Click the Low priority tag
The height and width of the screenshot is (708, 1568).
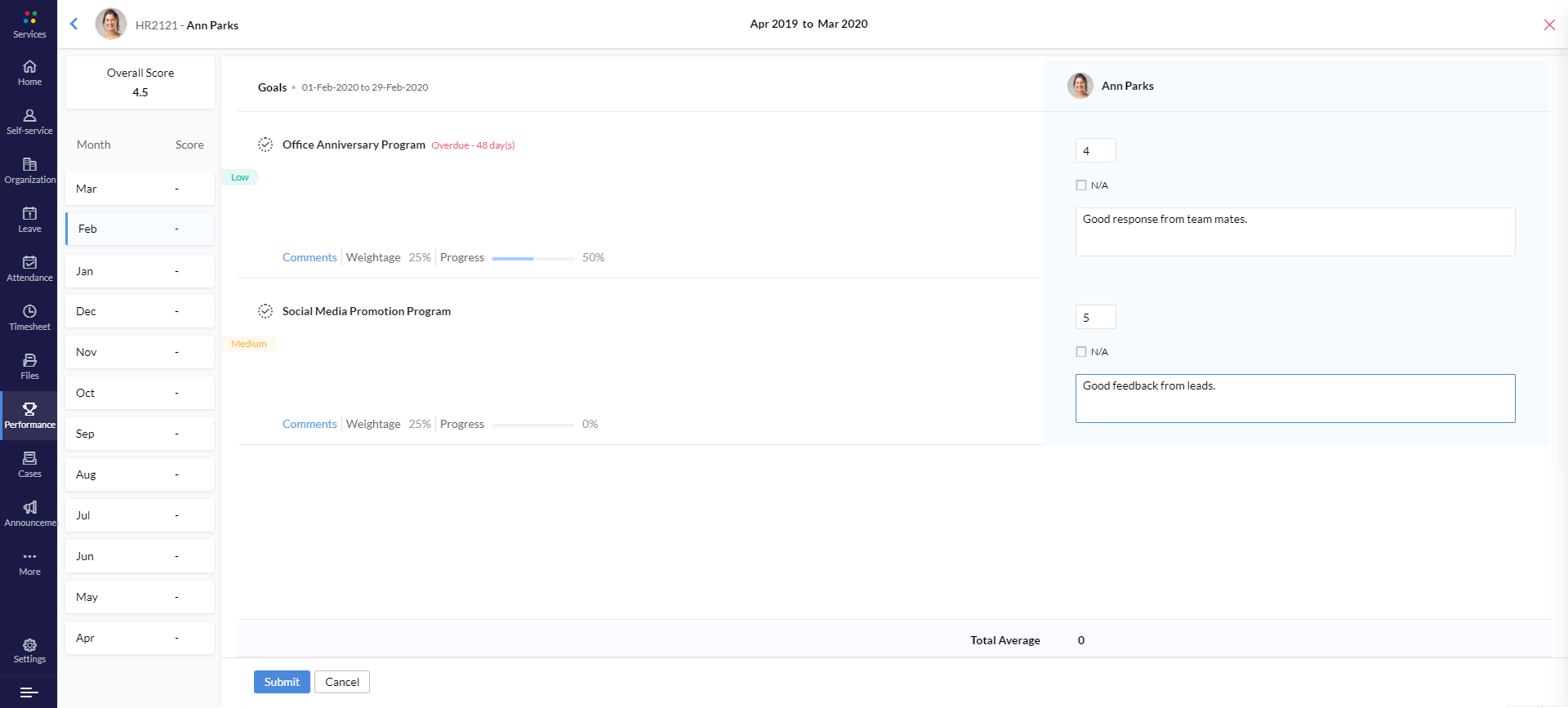239,177
